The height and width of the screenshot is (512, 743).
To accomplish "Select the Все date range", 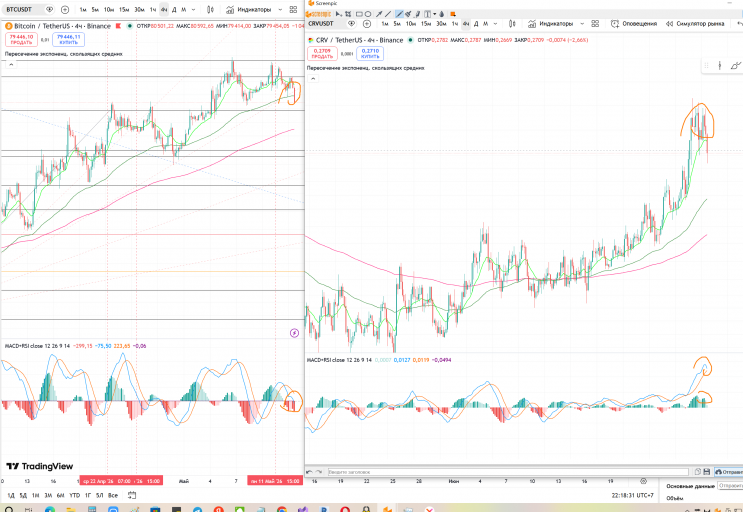I will point(113,495).
